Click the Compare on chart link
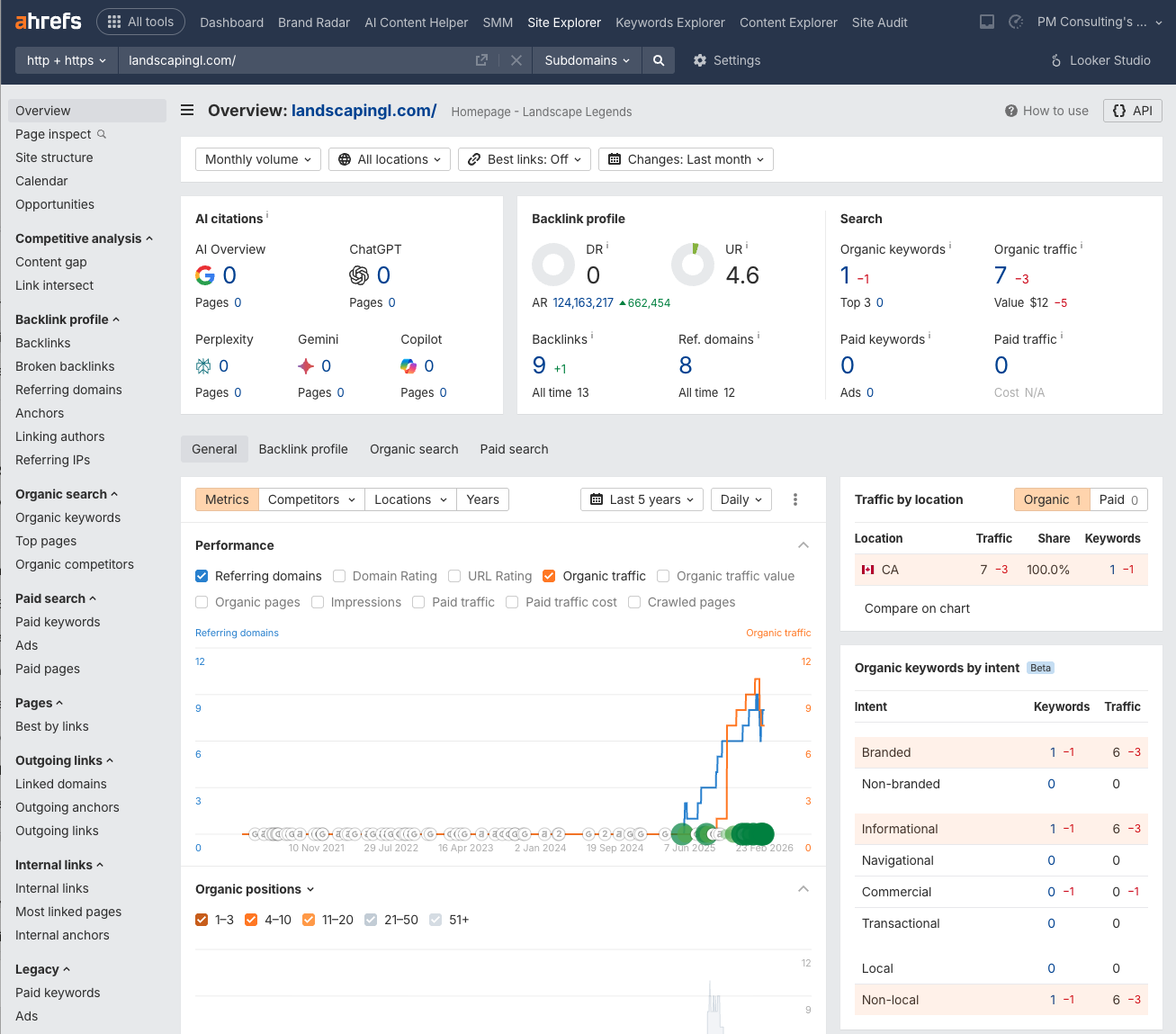The height and width of the screenshot is (1034, 1176). pos(917,608)
